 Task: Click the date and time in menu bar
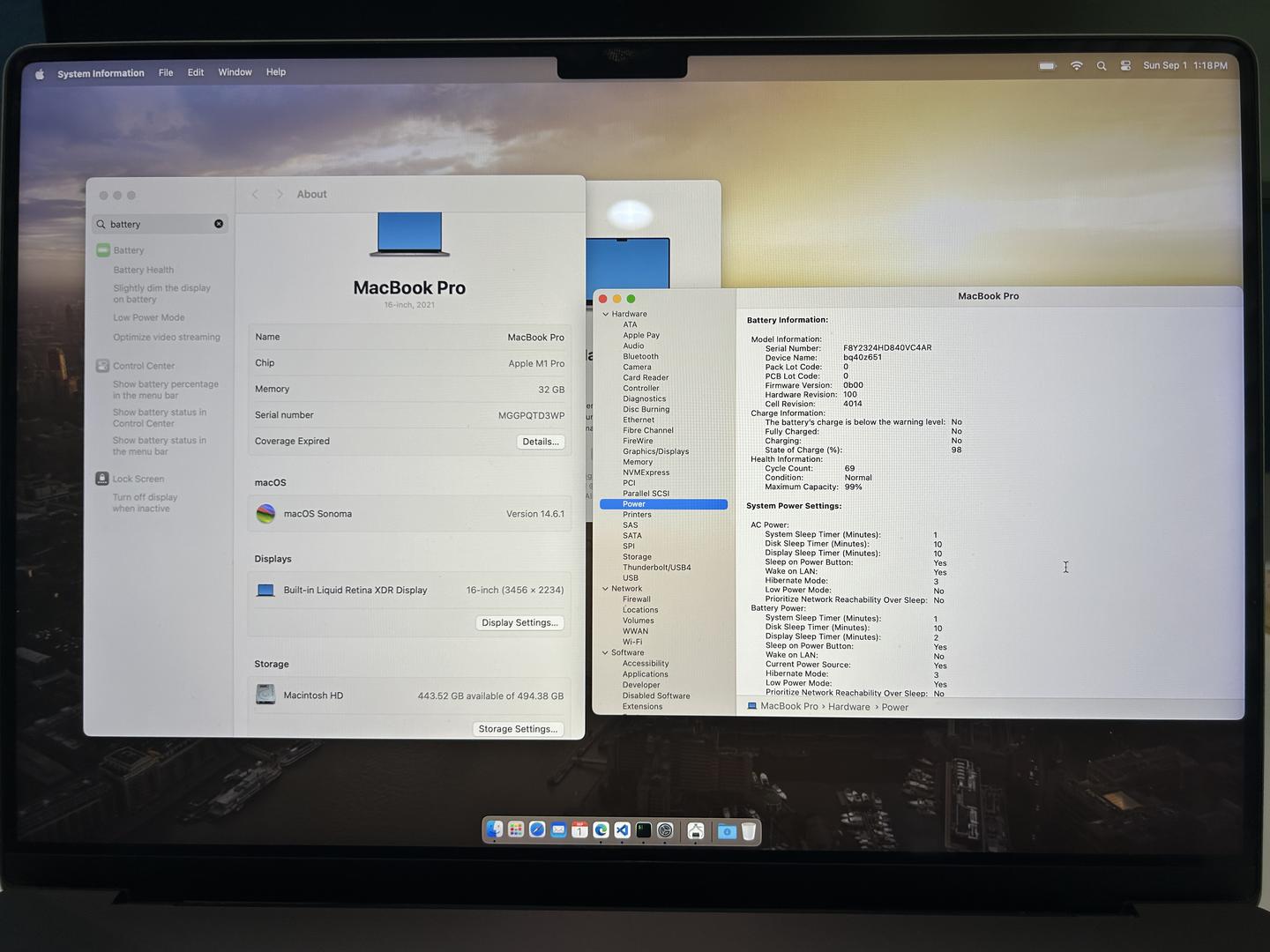[x=1185, y=65]
